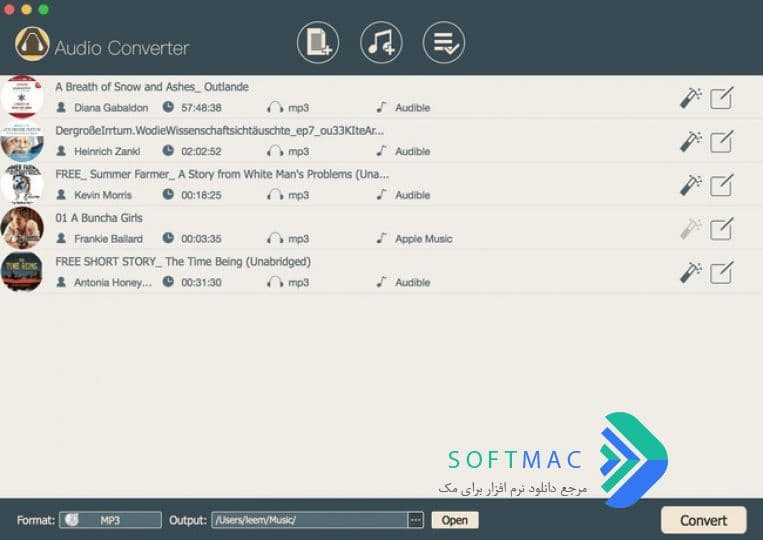This screenshot has height=540, width=763.
Task: Select title FREE SHORT STORY_ The Time Being
Action: click(183, 262)
